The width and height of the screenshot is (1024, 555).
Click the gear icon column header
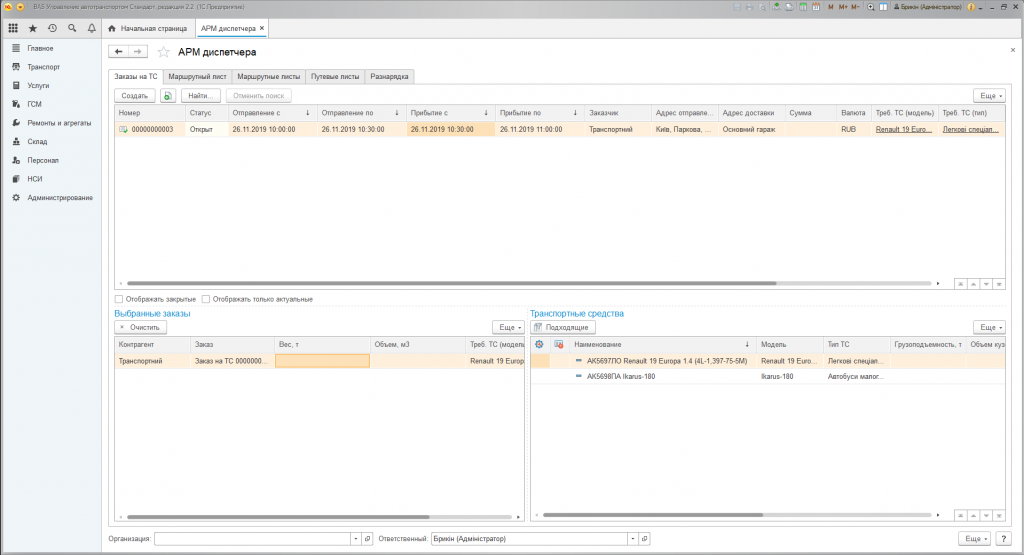pos(539,344)
